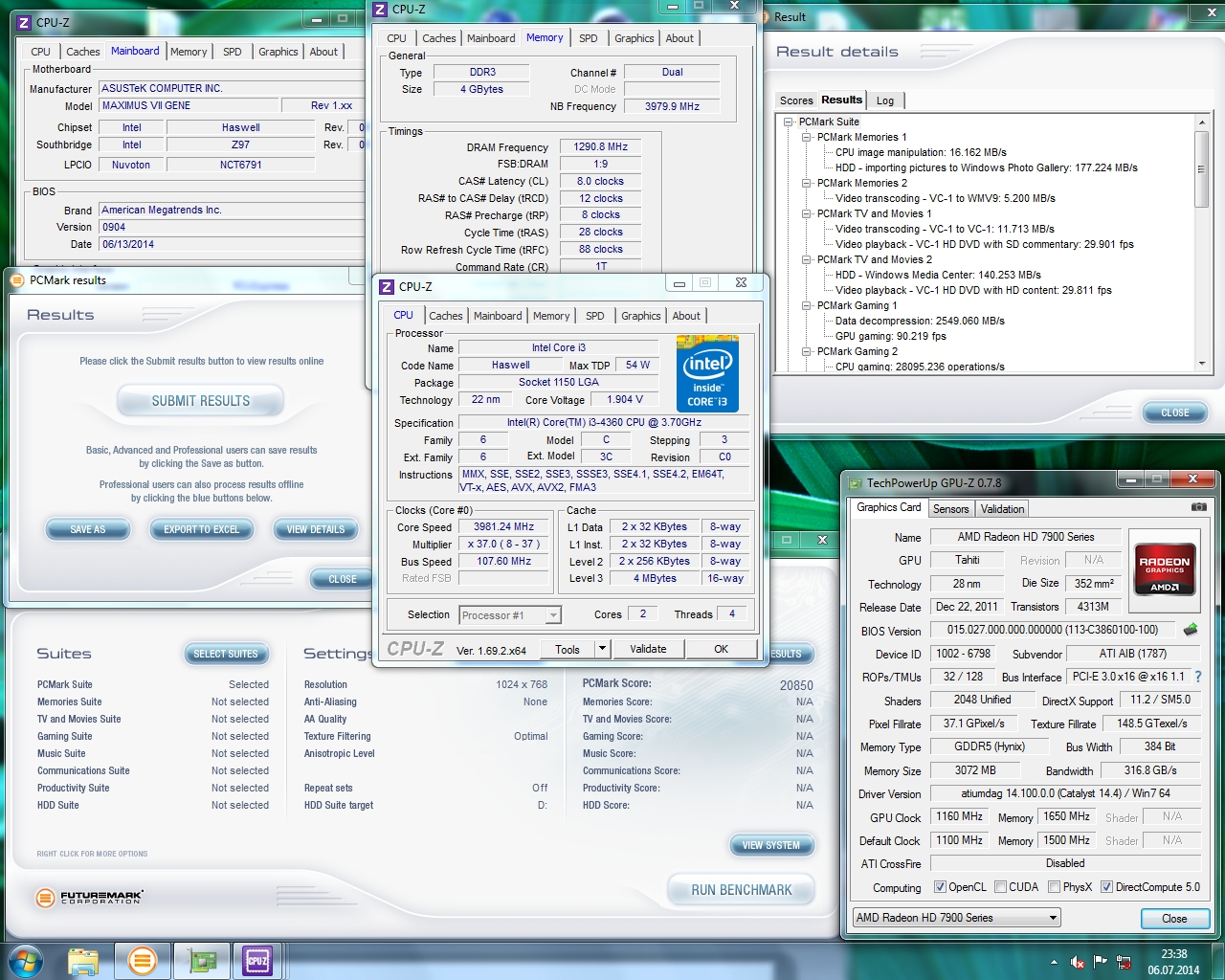Click the taskbar clock showing 23:38
This screenshot has width=1225, height=980.
(1173, 962)
